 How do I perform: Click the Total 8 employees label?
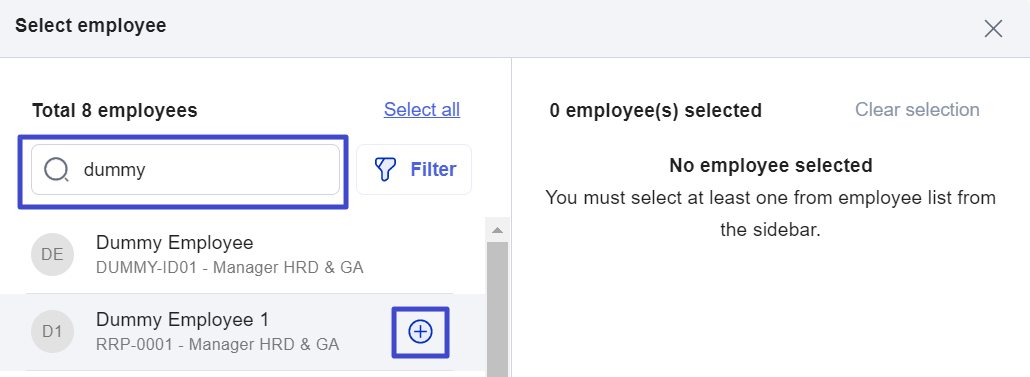point(114,110)
